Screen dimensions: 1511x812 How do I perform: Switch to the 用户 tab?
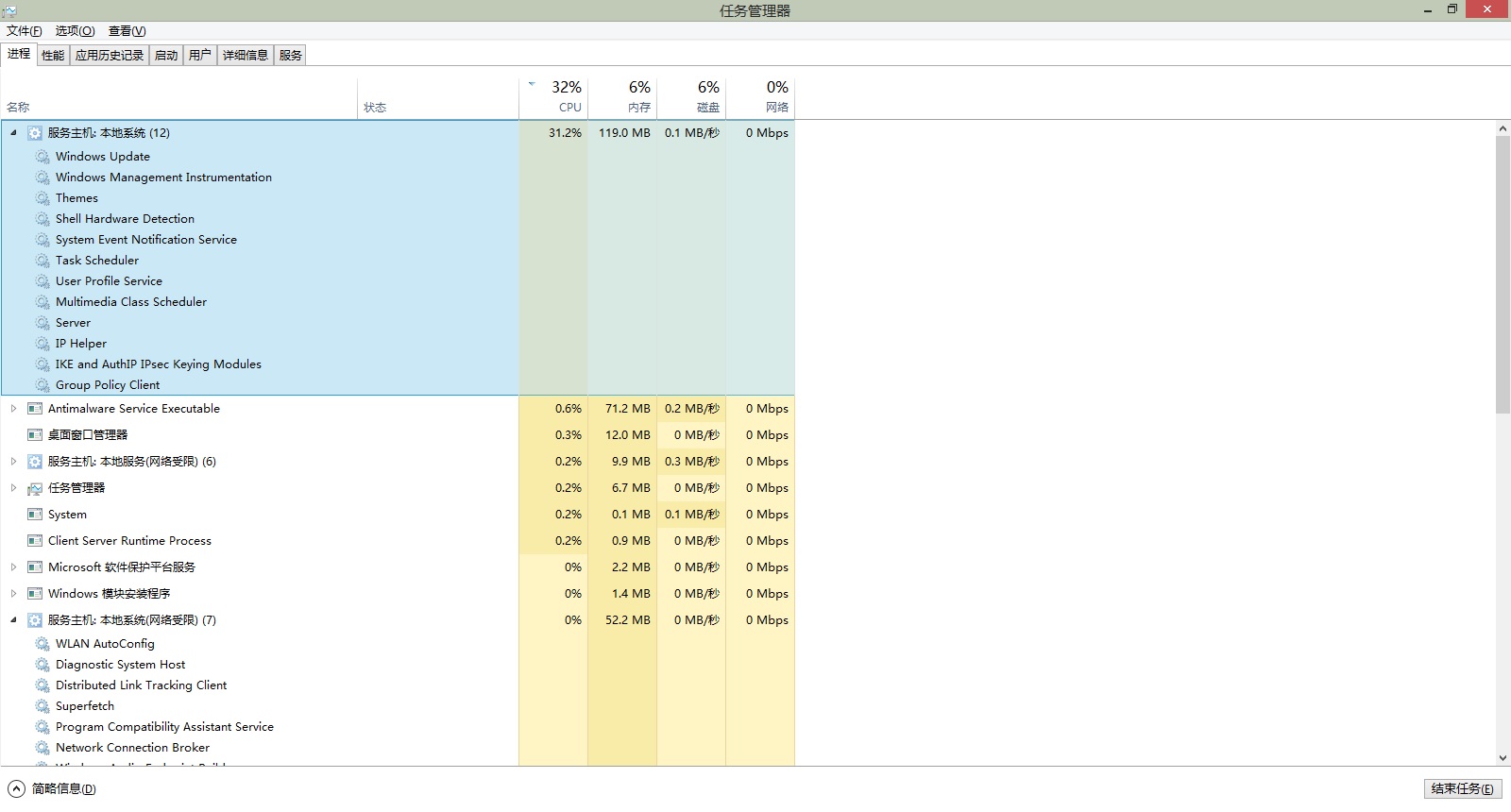200,55
